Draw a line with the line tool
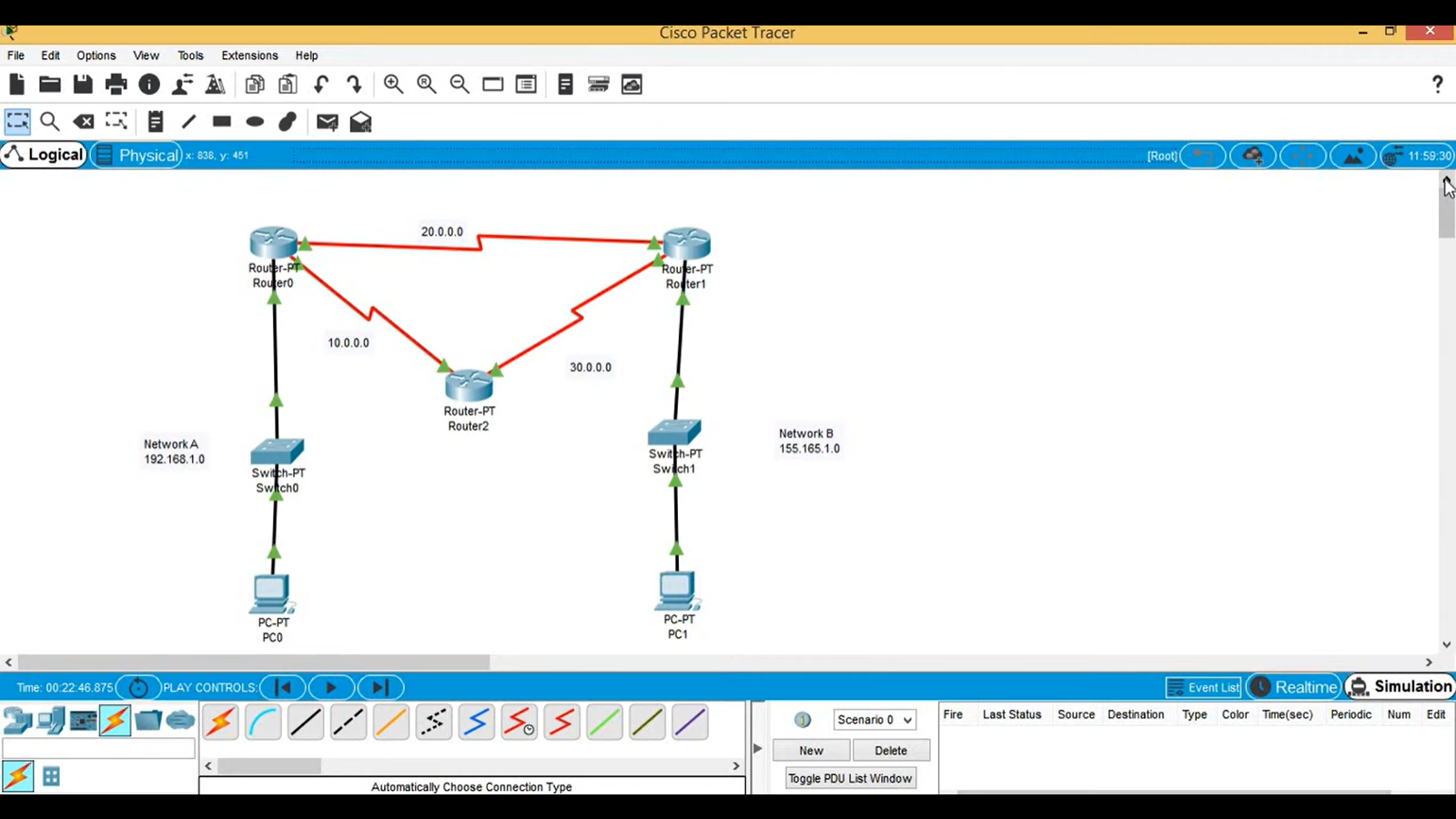Viewport: 1456px width, 819px height. click(x=188, y=121)
